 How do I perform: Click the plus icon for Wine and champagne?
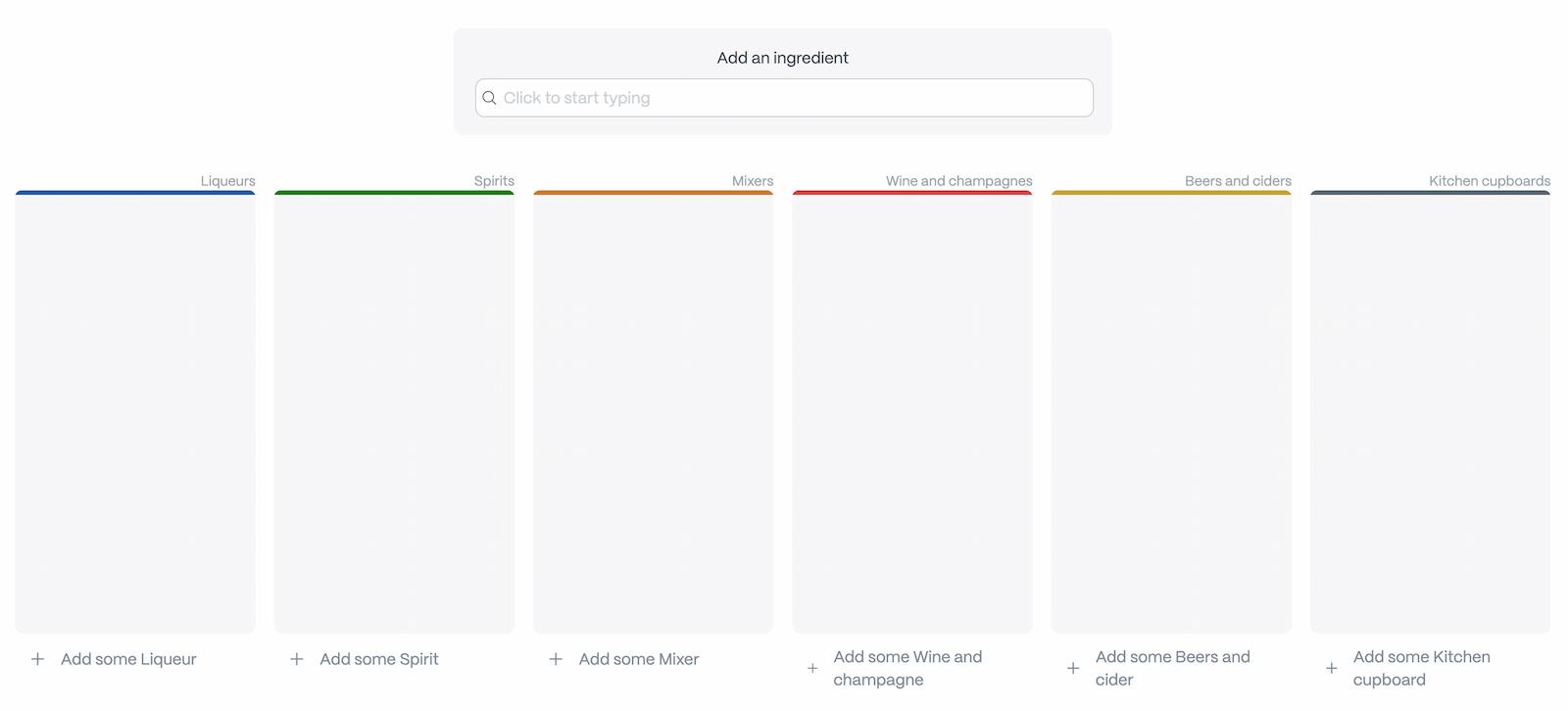812,668
